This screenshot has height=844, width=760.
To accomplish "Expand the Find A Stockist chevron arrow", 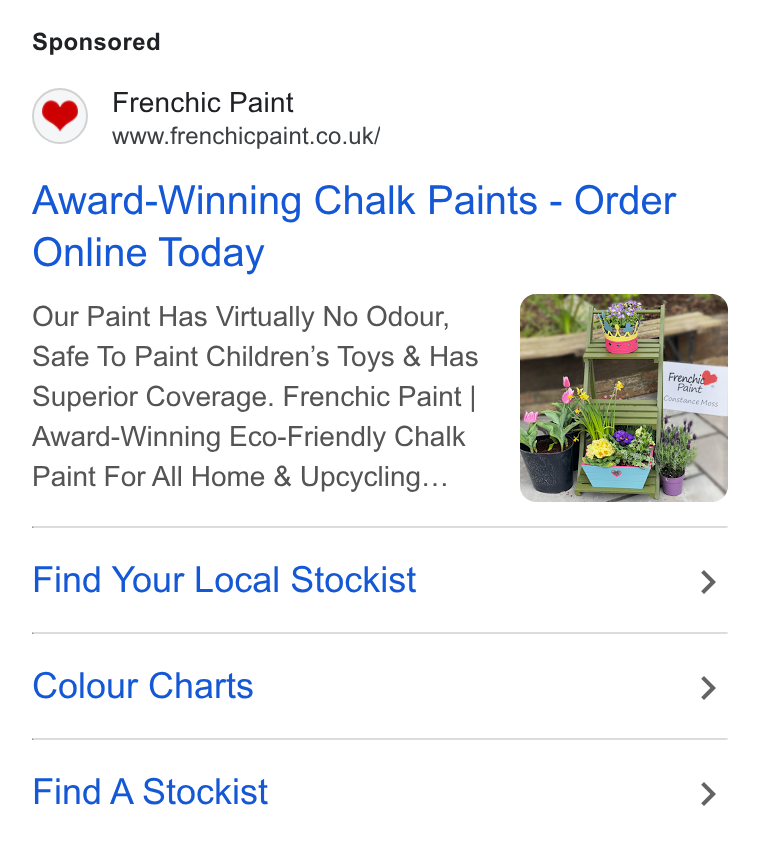I will coord(708,794).
